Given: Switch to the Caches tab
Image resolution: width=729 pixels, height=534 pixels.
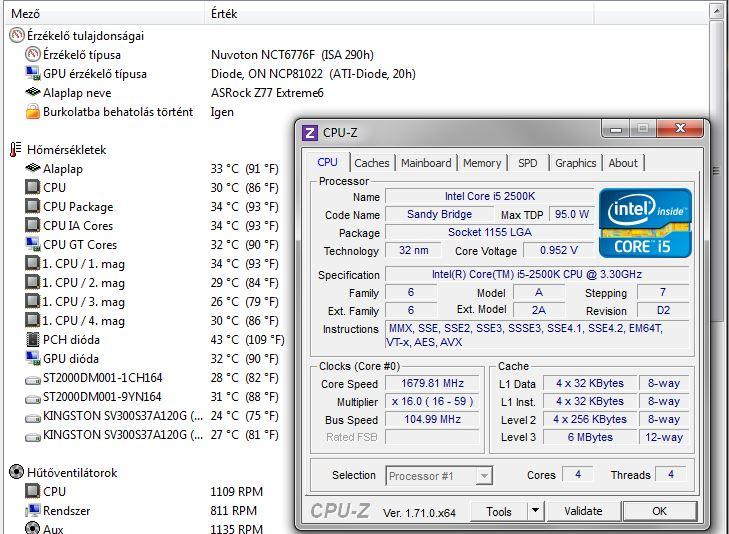Looking at the screenshot, I should (371, 163).
